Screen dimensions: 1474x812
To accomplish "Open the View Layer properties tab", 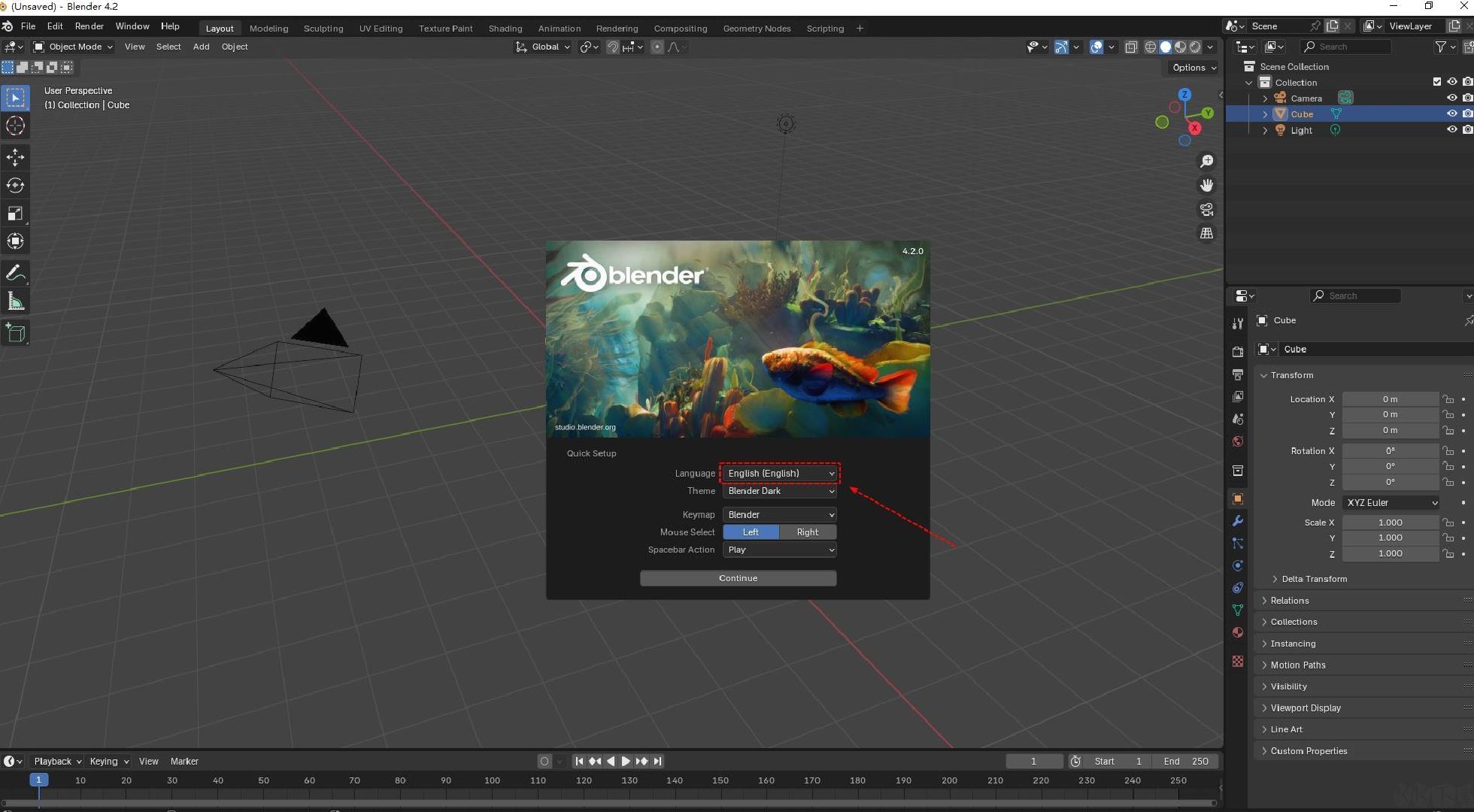I will coord(1237,396).
